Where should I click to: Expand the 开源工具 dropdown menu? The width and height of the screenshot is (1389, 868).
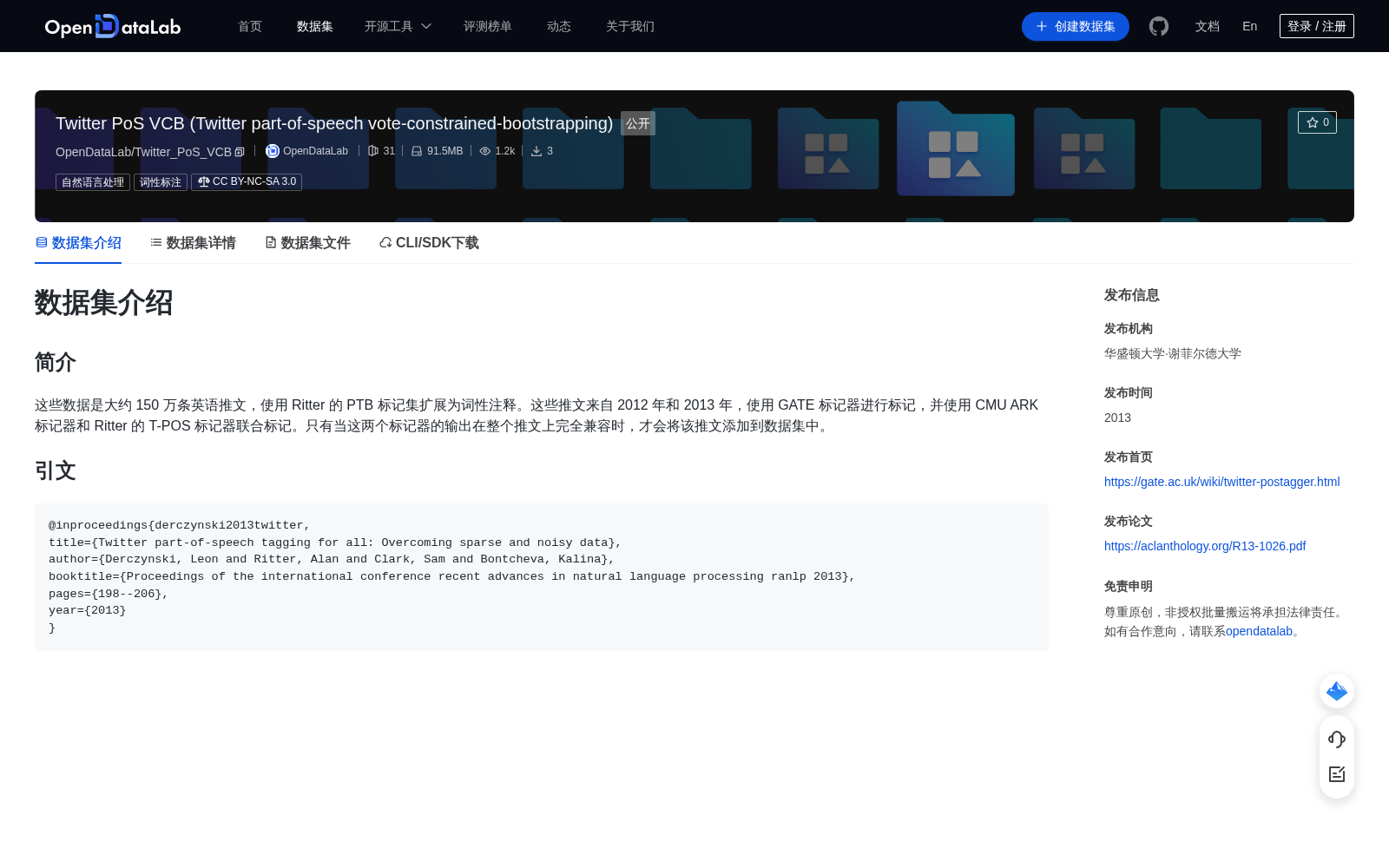click(x=398, y=26)
